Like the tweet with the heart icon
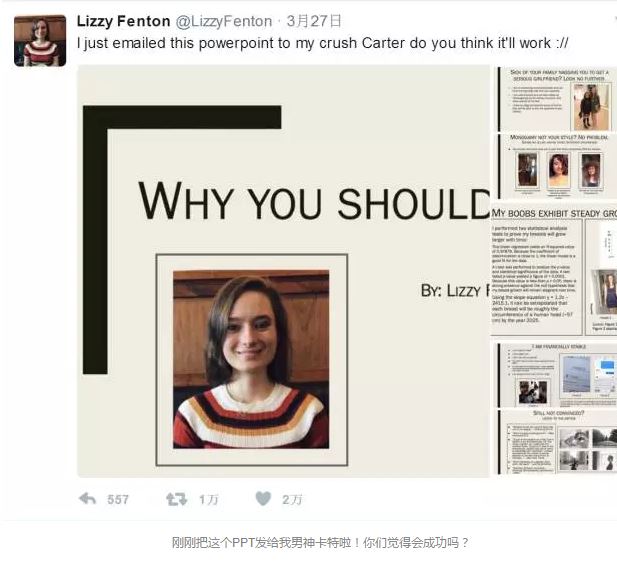The width and height of the screenshot is (617, 562). [x=263, y=499]
